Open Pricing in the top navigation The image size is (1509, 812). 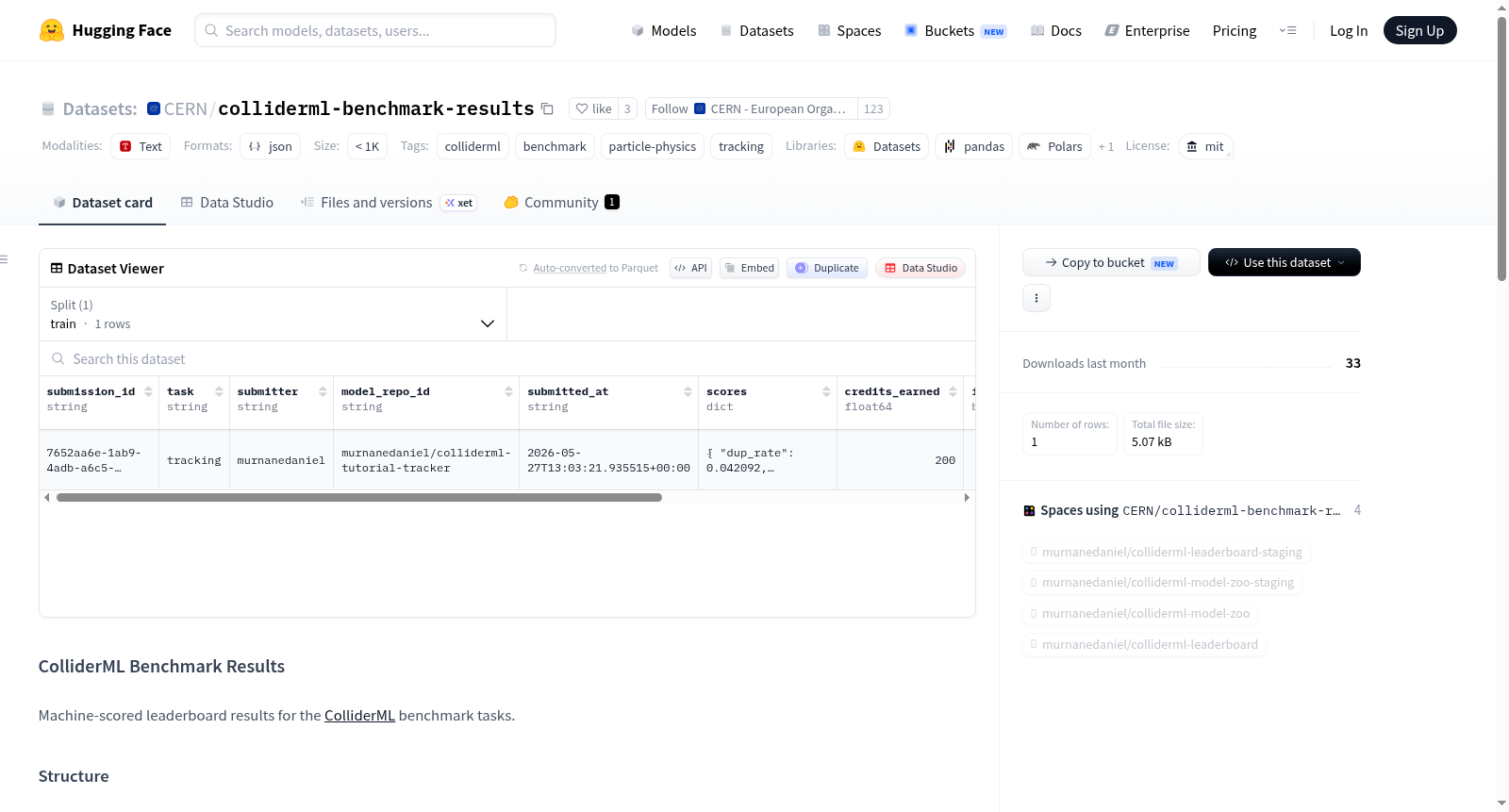coord(1235,30)
